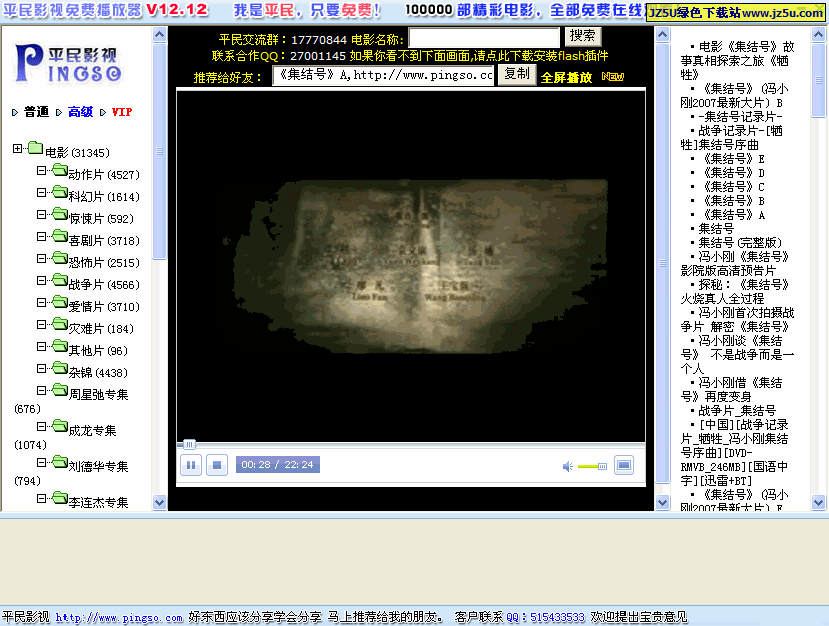
Task: Click the video frame area
Action: coord(411,266)
